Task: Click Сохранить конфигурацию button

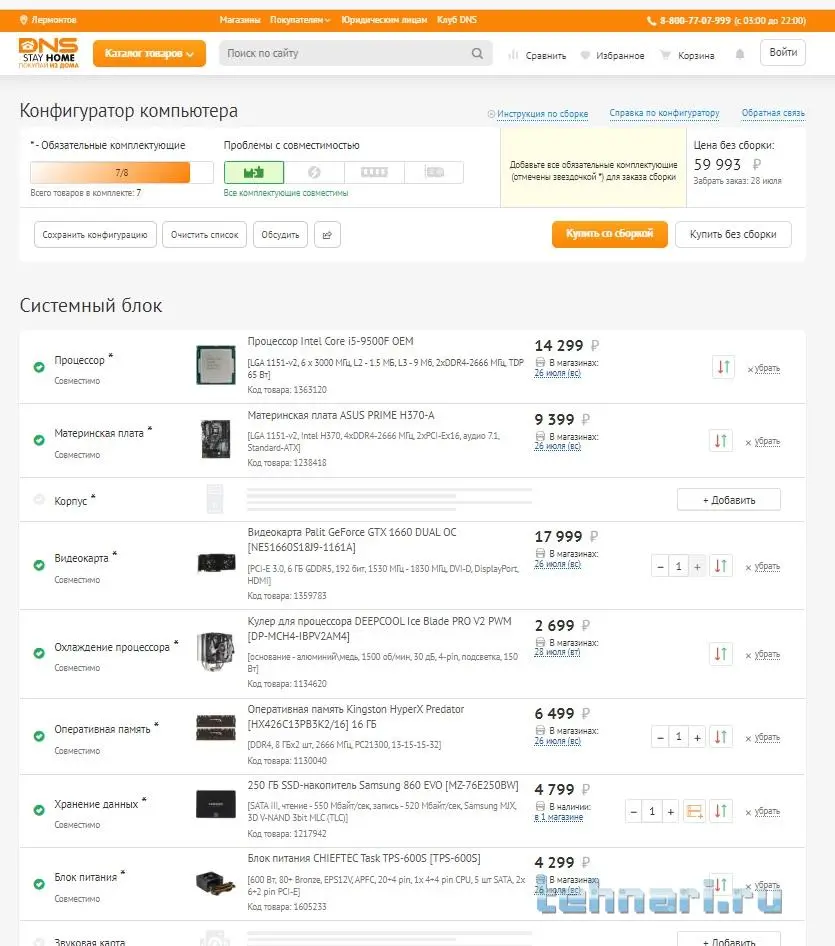Action: click(95, 235)
